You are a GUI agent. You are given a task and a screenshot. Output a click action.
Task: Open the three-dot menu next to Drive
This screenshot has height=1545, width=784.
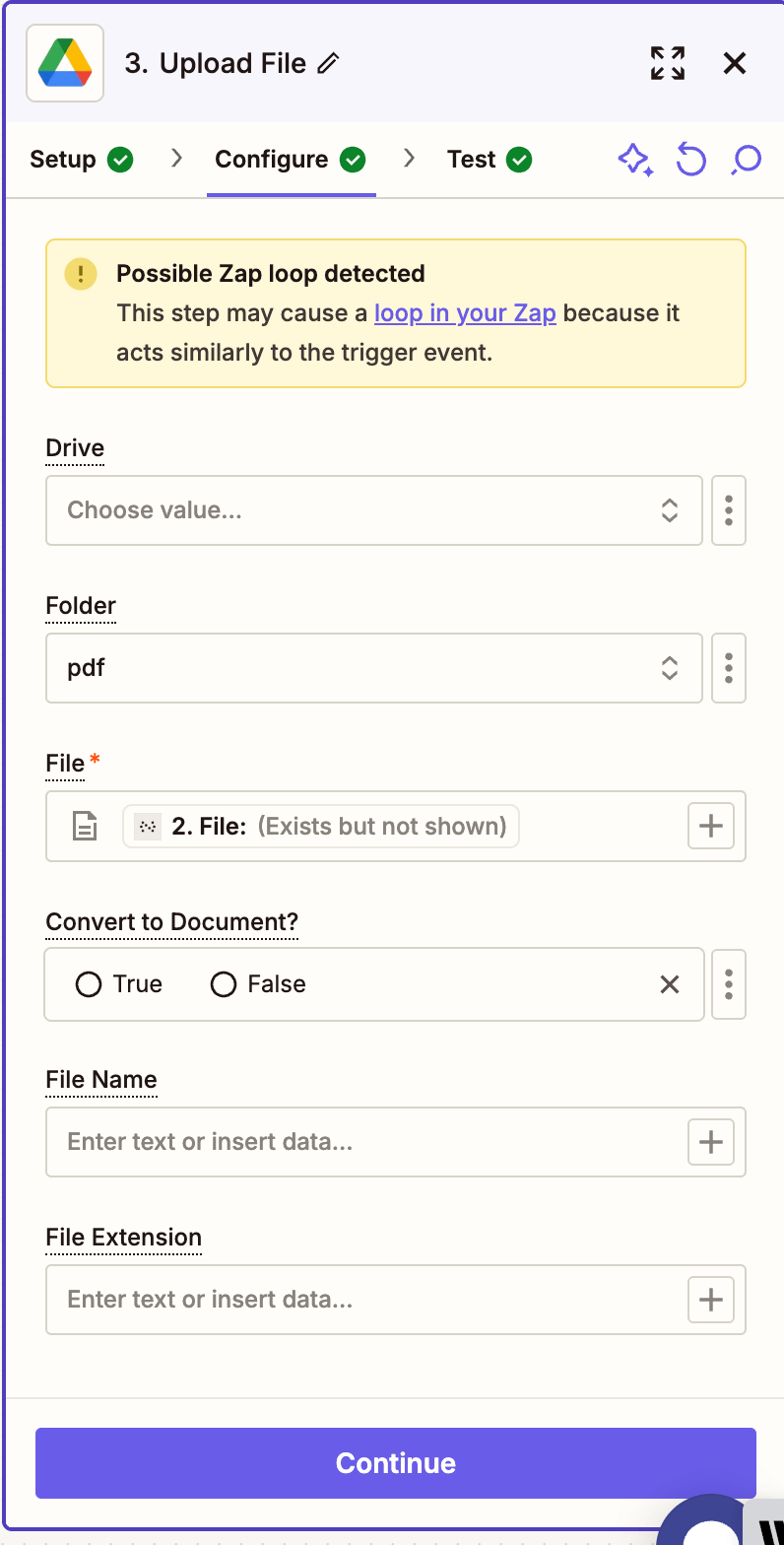(x=728, y=510)
